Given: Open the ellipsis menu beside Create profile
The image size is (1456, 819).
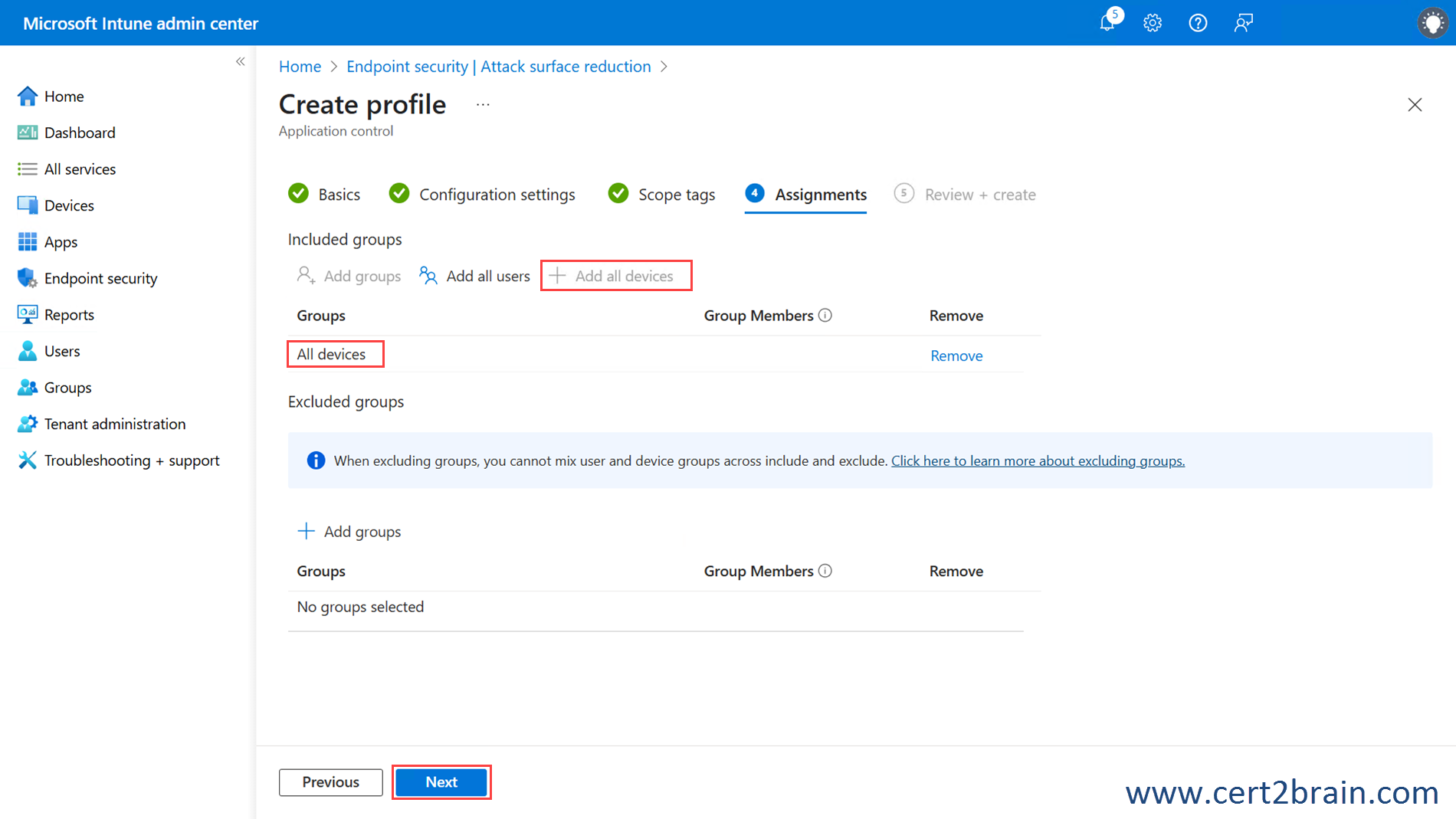Looking at the screenshot, I should click(x=483, y=105).
